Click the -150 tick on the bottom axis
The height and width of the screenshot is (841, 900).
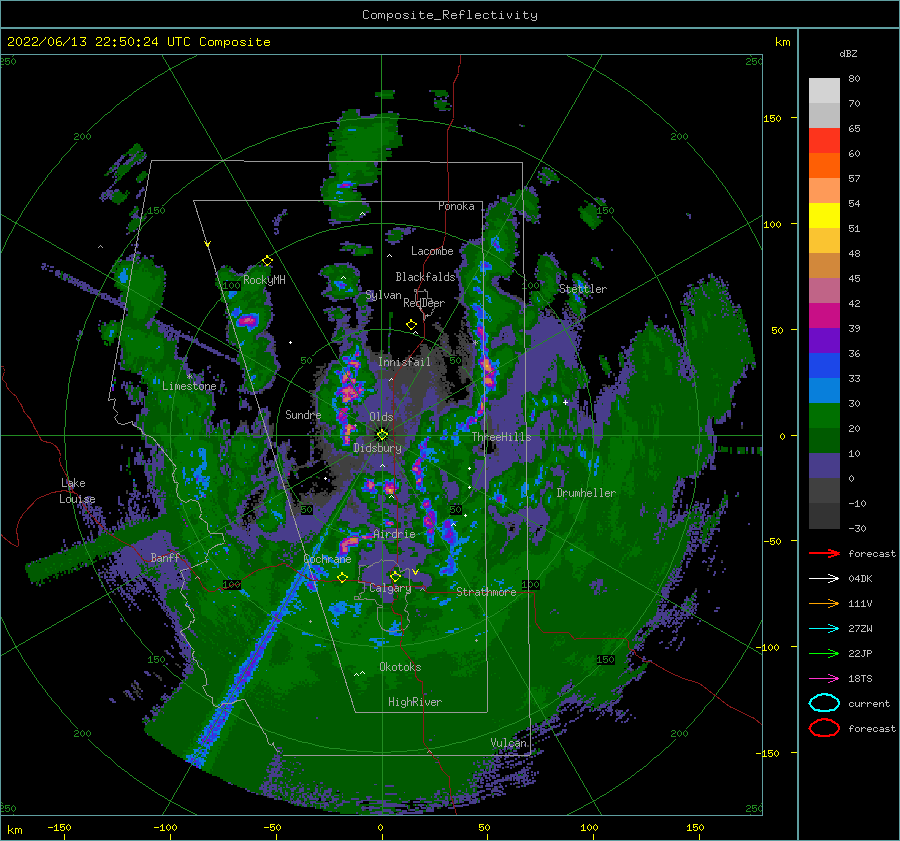coord(59,827)
